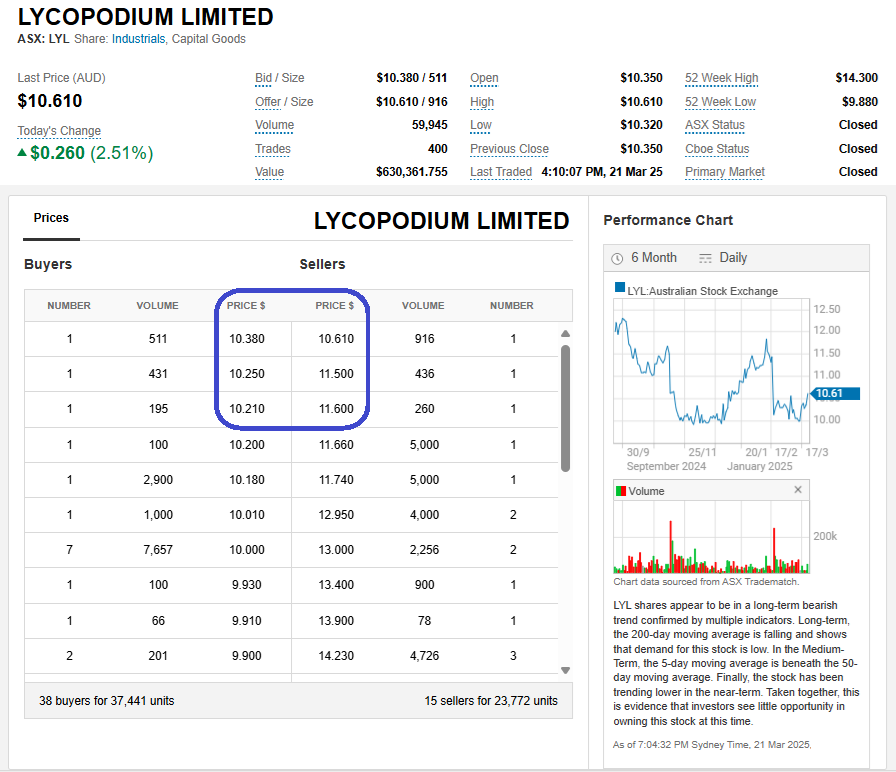Image resolution: width=896 pixels, height=772 pixels.
Task: Click the Volume legend color swatch
Action: (621, 491)
